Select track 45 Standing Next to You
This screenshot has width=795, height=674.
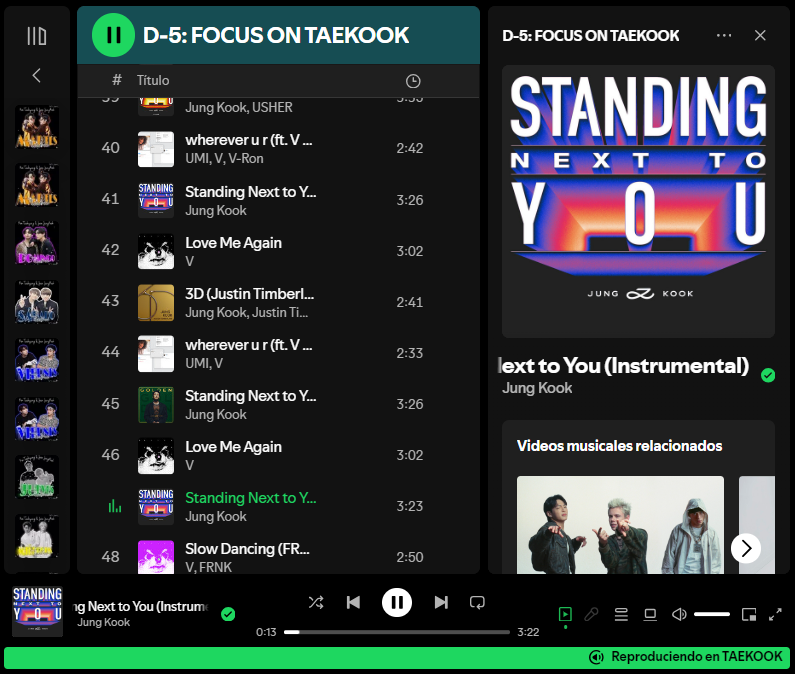pyautogui.click(x=278, y=404)
